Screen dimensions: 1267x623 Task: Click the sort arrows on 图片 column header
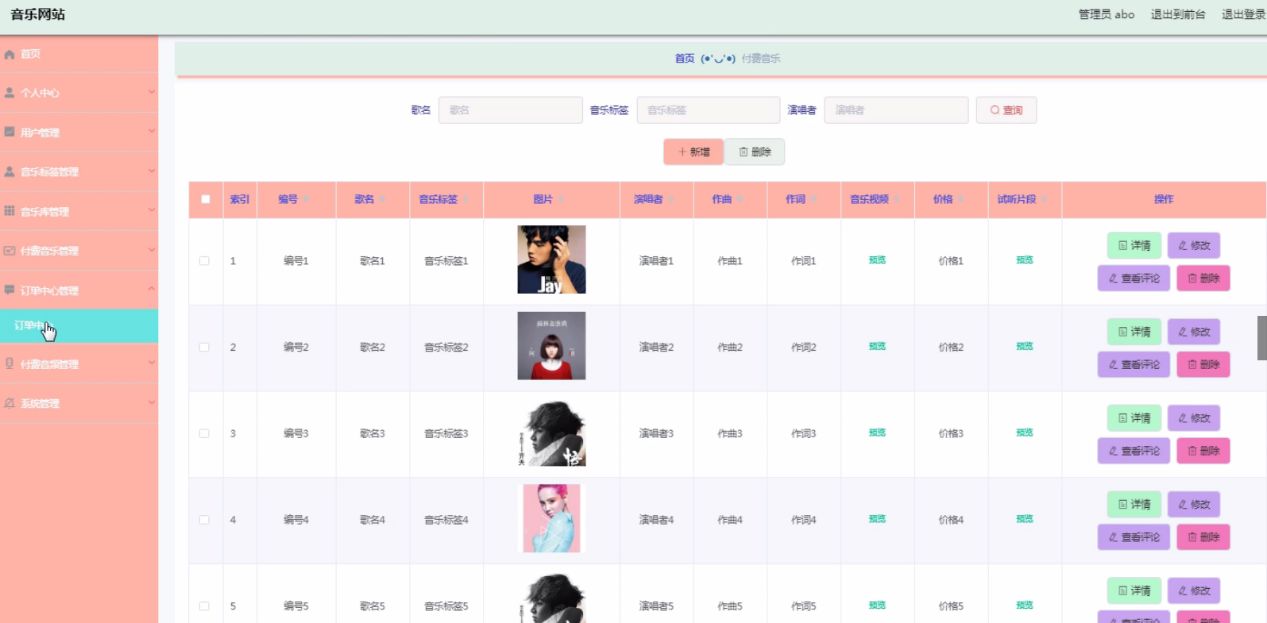tap(561, 200)
